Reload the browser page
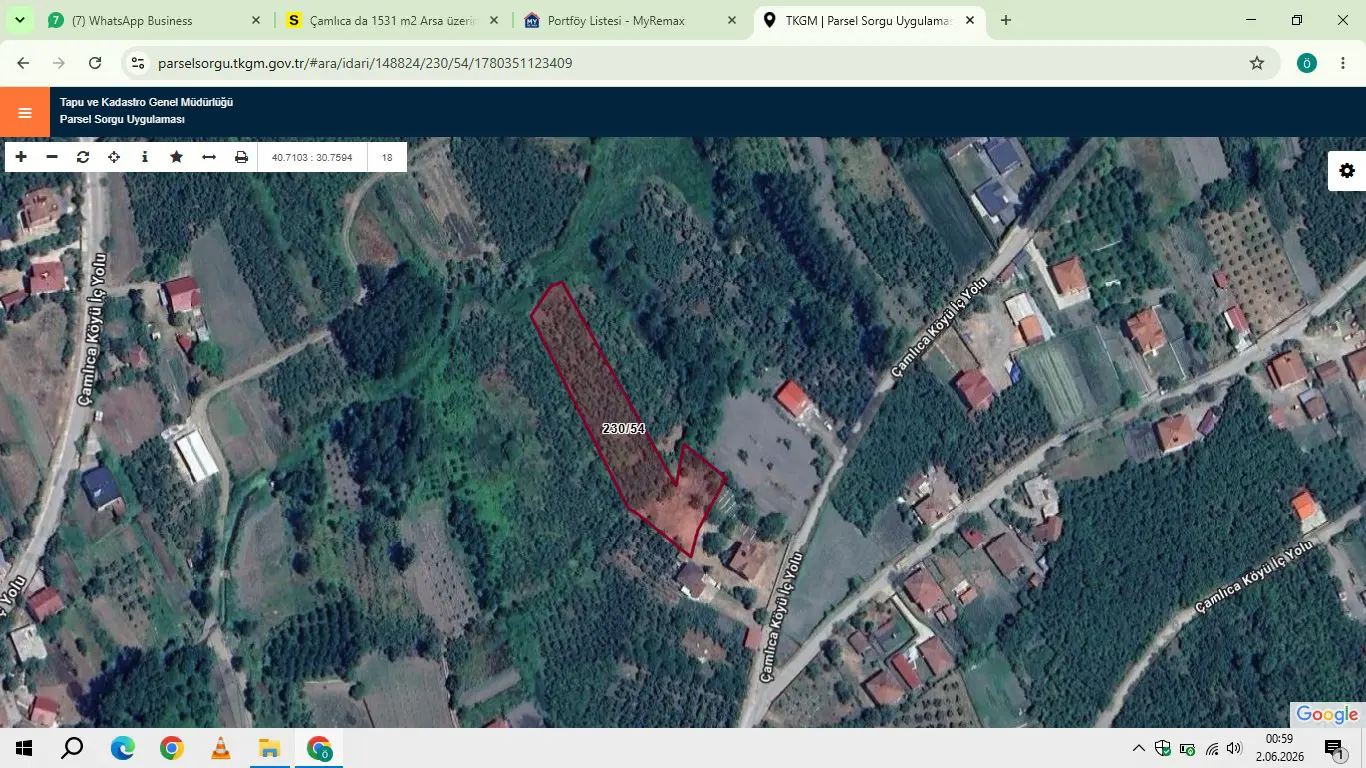 coord(95,63)
